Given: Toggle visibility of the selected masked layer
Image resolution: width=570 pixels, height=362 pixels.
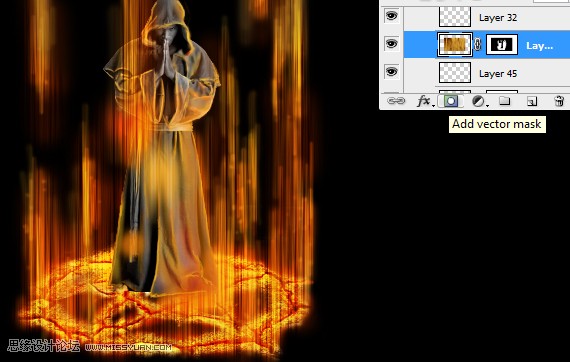Looking at the screenshot, I should click(x=392, y=44).
